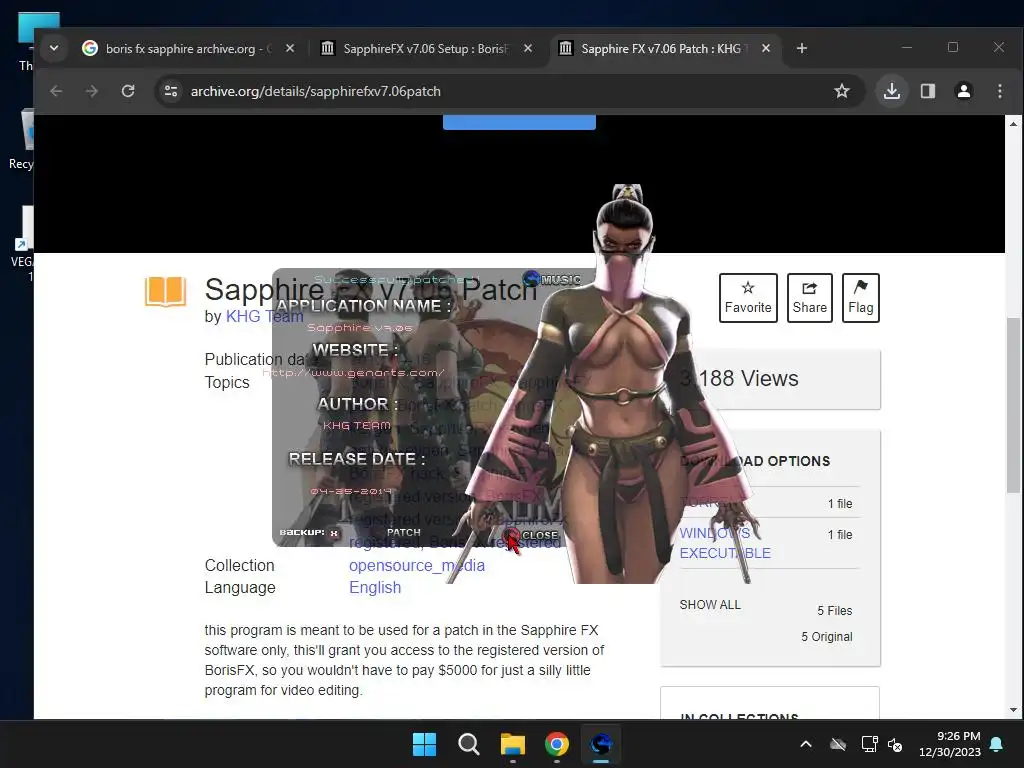Close the SapphireFX v7.06 Setup tab
Image resolution: width=1024 pixels, height=768 pixels.
coord(528,48)
